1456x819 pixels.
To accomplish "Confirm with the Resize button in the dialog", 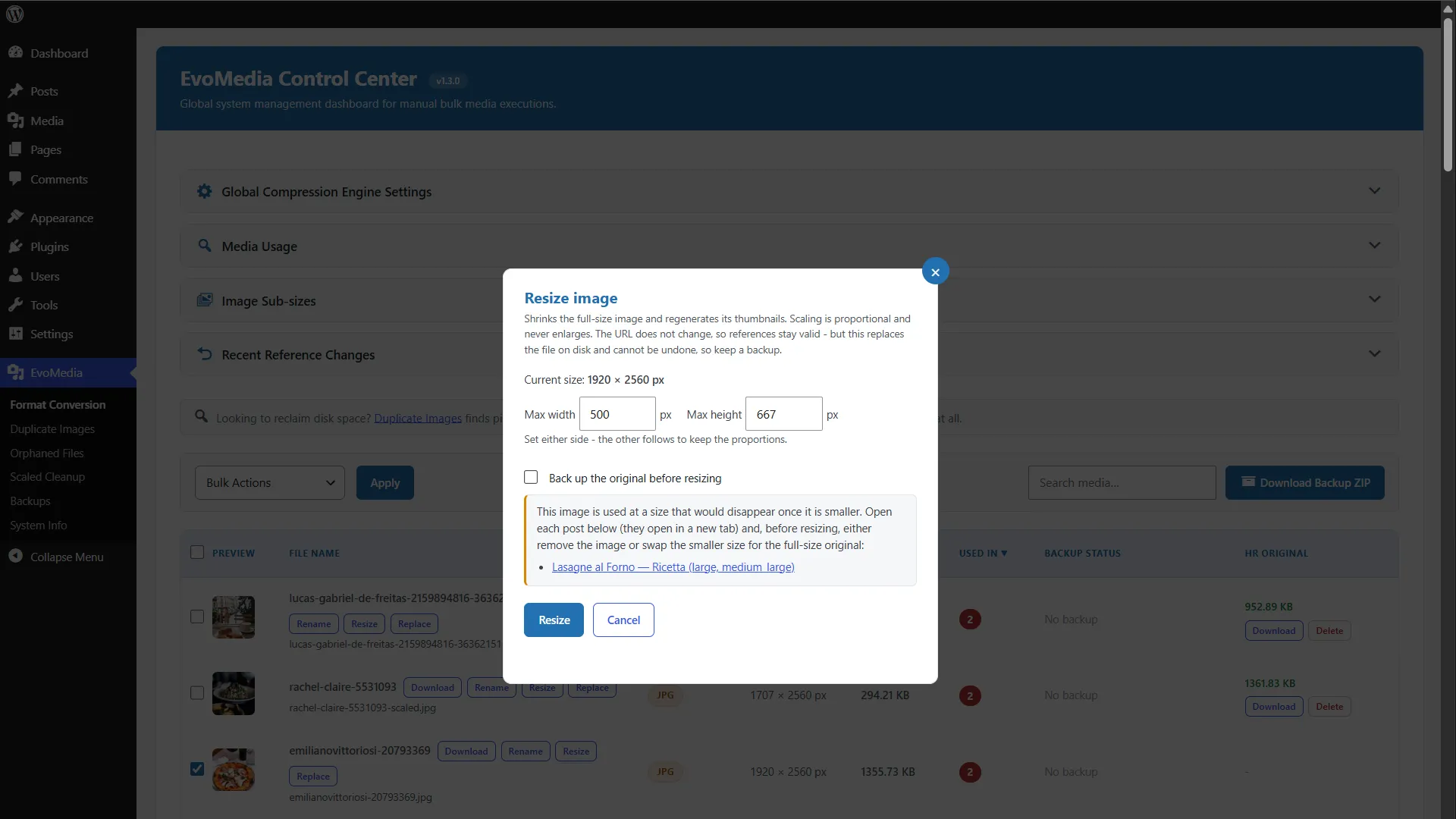I will click(x=554, y=620).
